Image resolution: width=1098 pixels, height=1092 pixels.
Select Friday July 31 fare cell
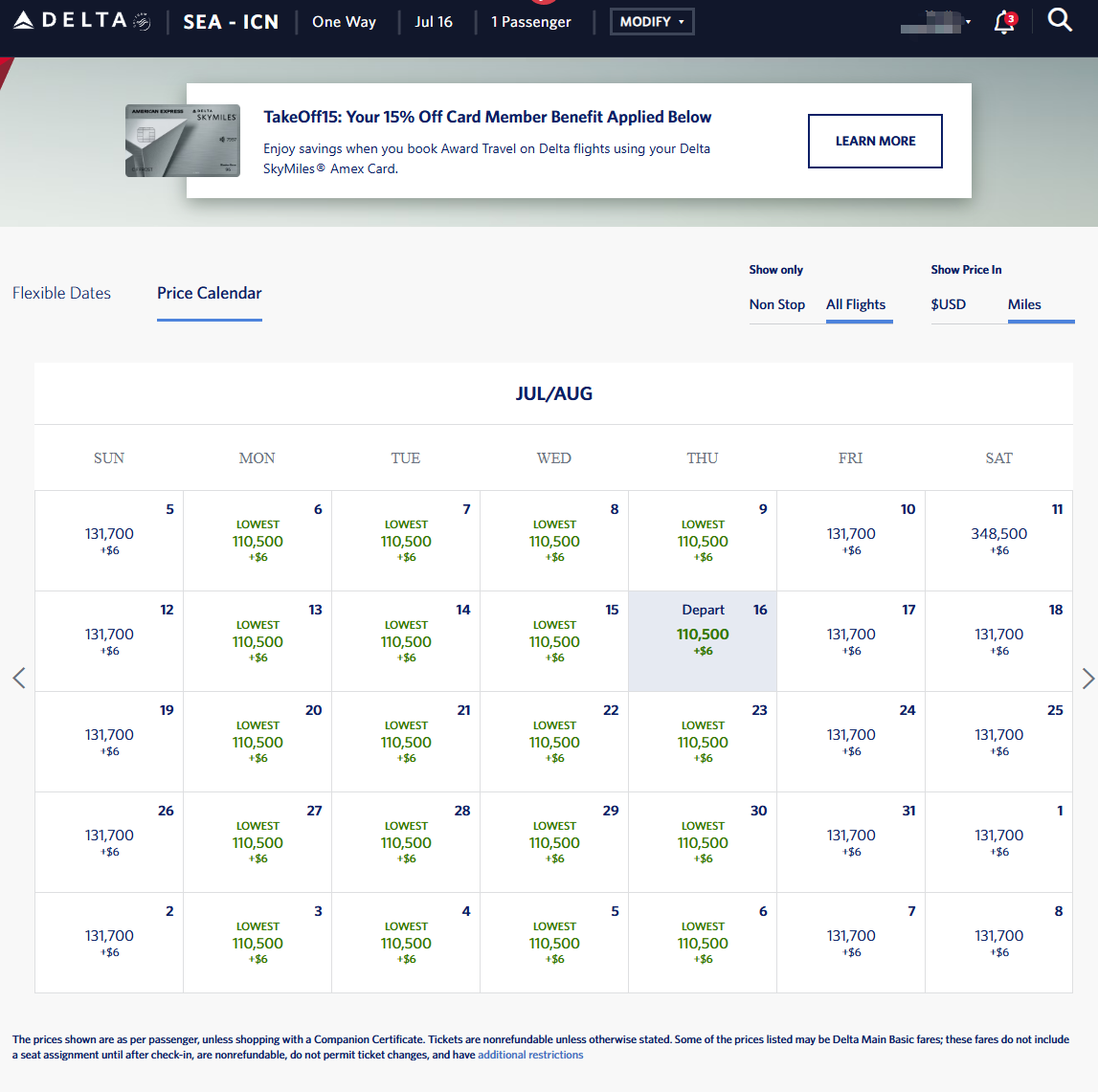coord(850,842)
